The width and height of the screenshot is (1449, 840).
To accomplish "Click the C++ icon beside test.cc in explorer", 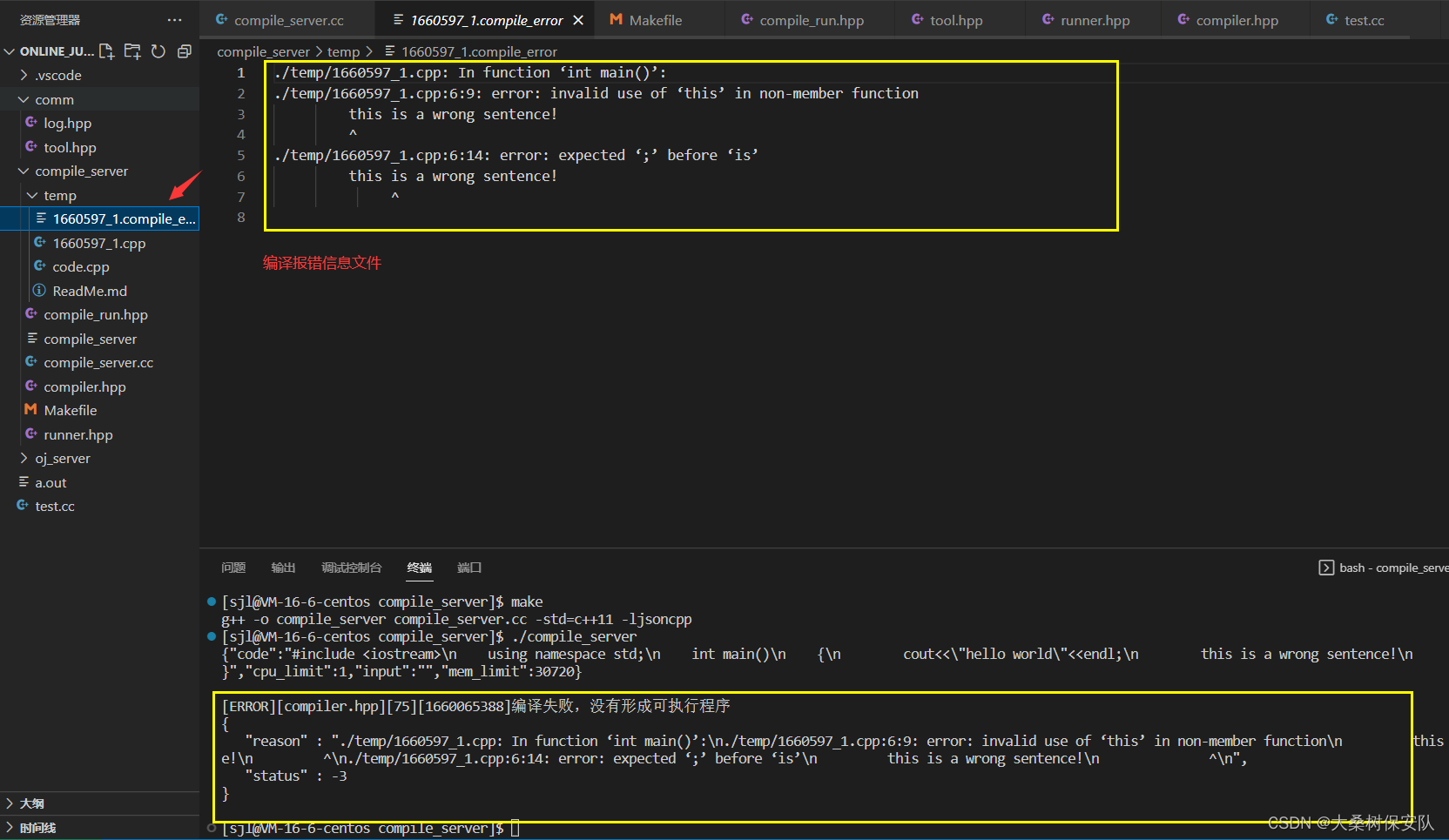I will [23, 506].
